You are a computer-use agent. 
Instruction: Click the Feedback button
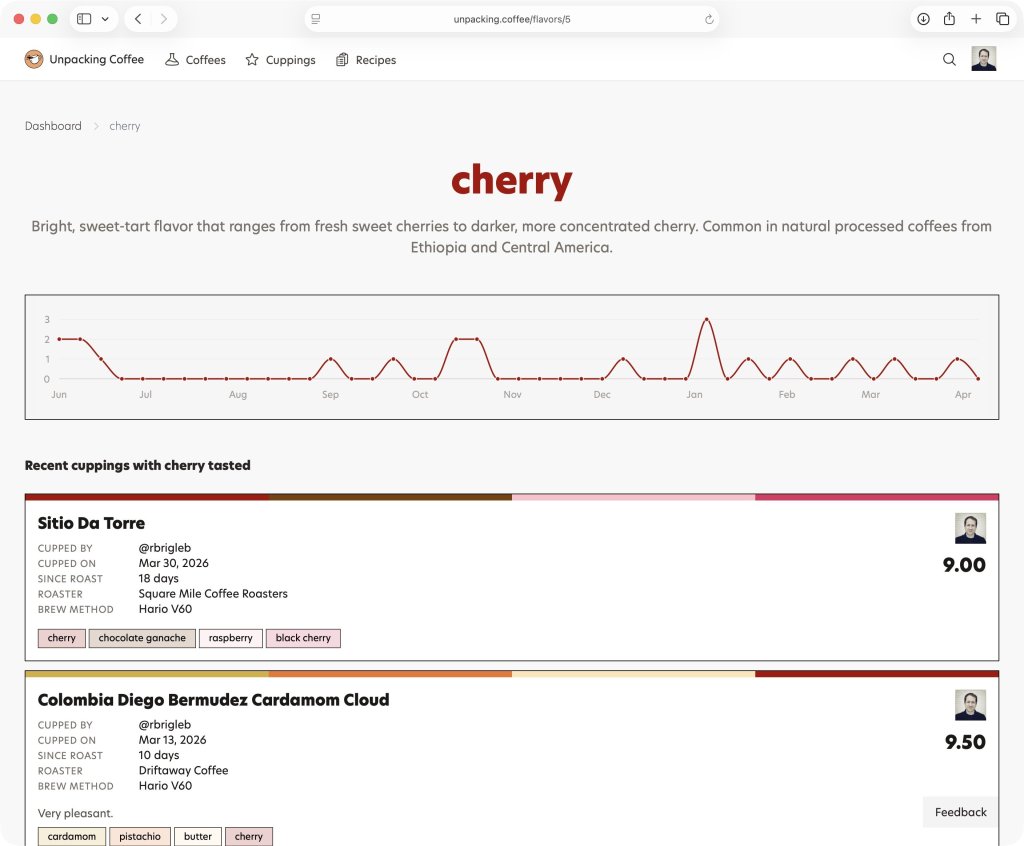tap(958, 812)
